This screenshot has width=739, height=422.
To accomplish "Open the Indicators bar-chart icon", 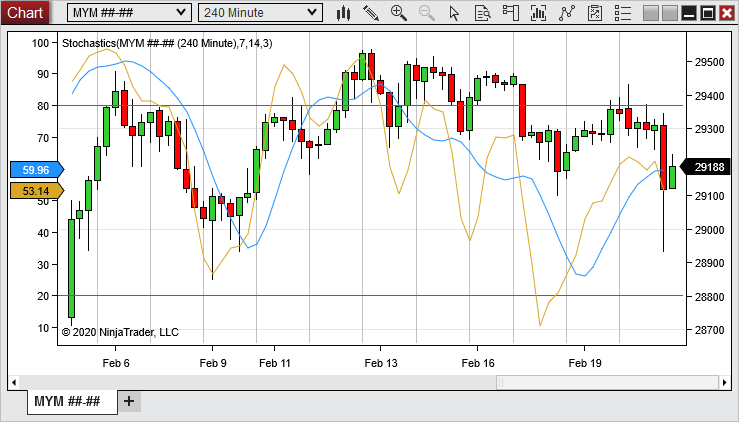I will [x=539, y=13].
